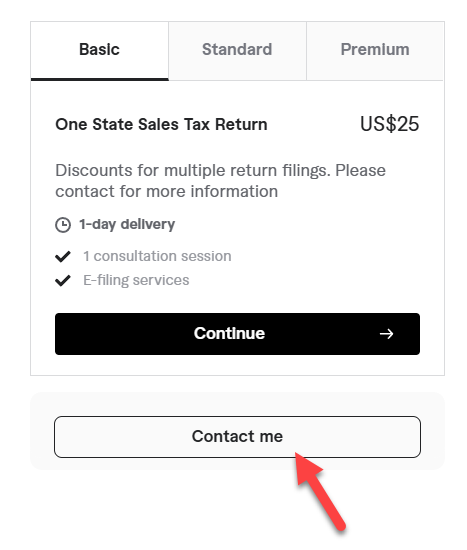Click the Continue button label

229,334
